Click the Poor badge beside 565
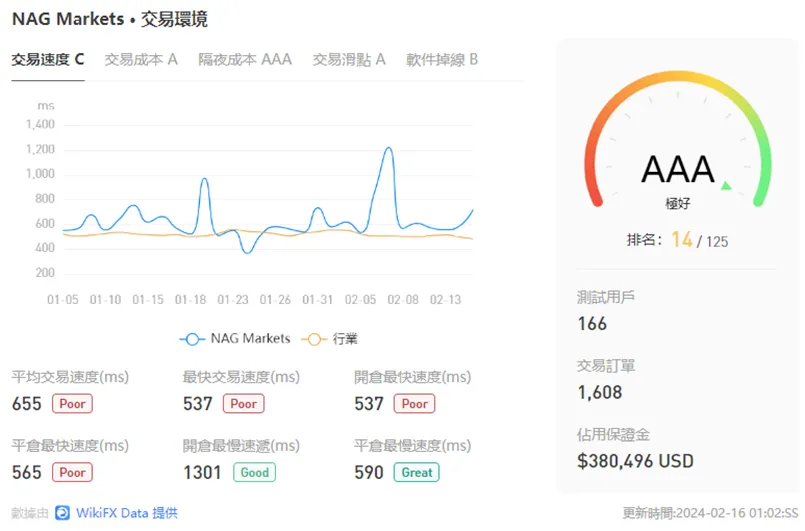The width and height of the screenshot is (805, 531). click(x=72, y=472)
